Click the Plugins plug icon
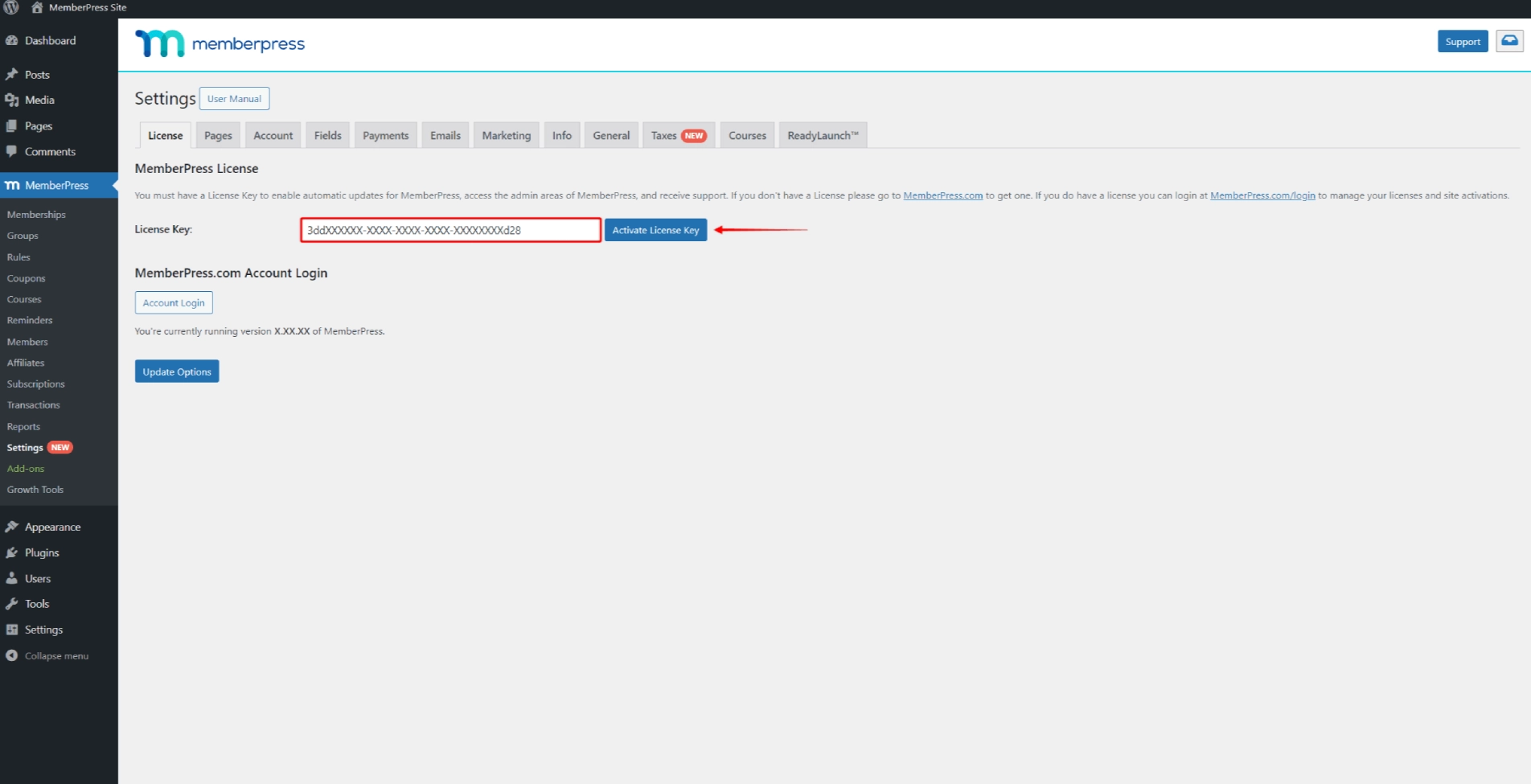 [x=12, y=553]
